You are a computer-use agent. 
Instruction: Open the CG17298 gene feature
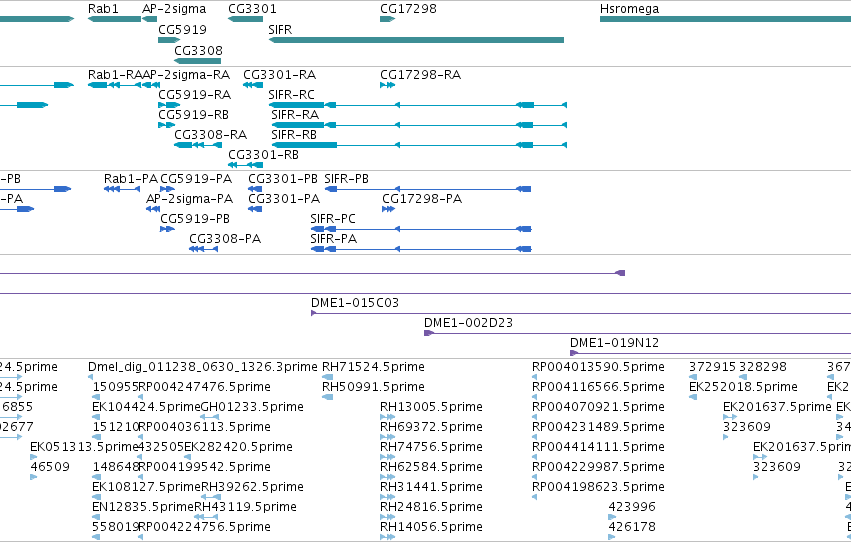click(x=388, y=19)
